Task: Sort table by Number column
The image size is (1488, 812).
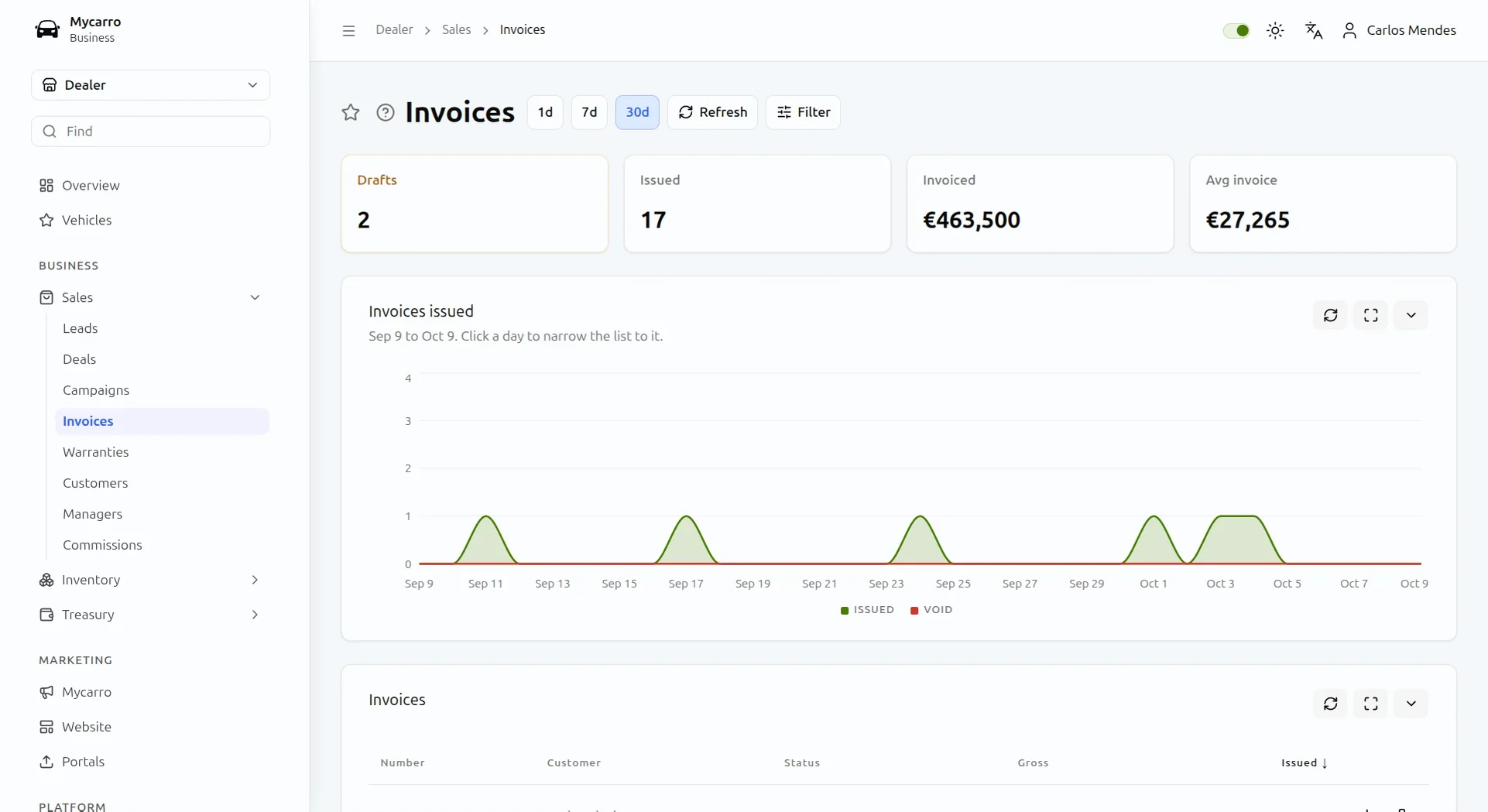Action: coord(403,763)
